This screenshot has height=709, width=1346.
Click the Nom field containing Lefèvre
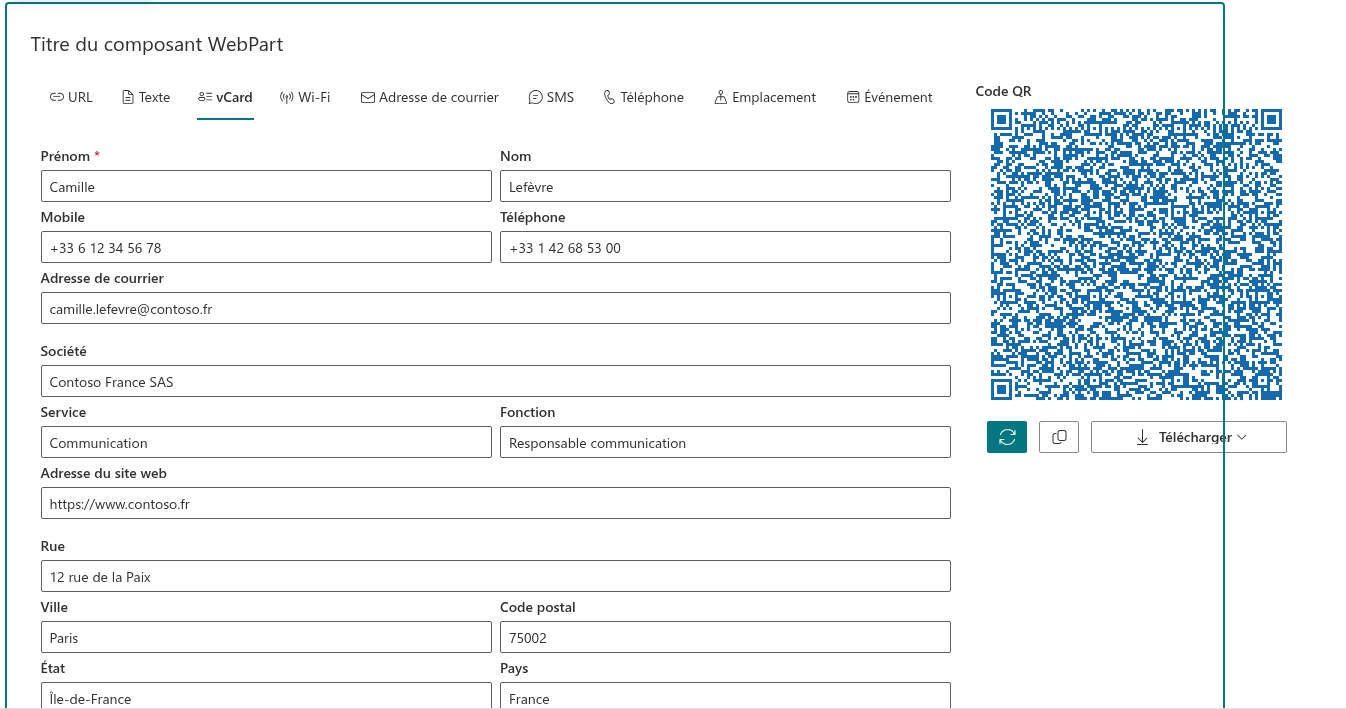[725, 187]
